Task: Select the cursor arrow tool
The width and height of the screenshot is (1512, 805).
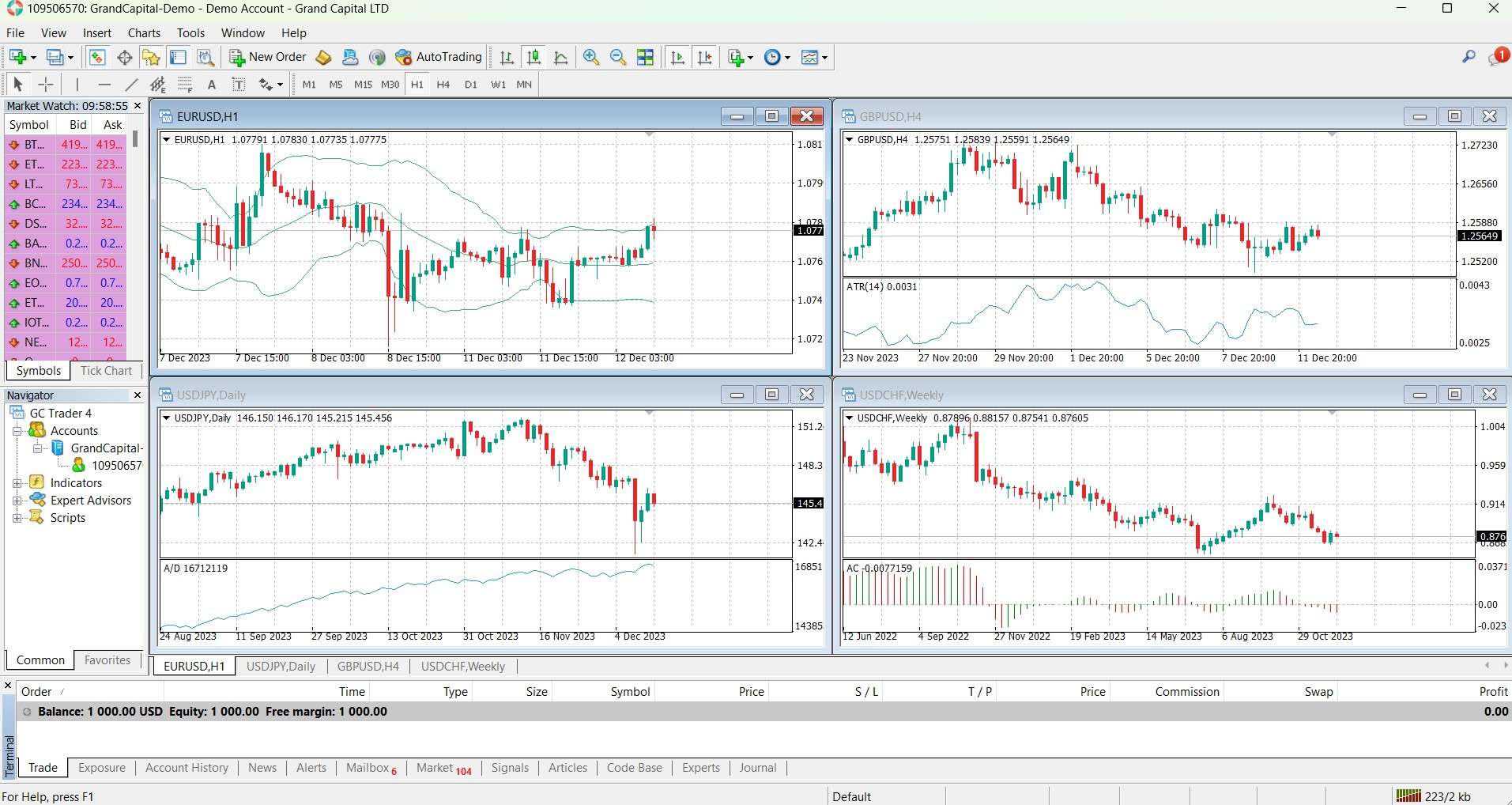Action: [x=18, y=85]
